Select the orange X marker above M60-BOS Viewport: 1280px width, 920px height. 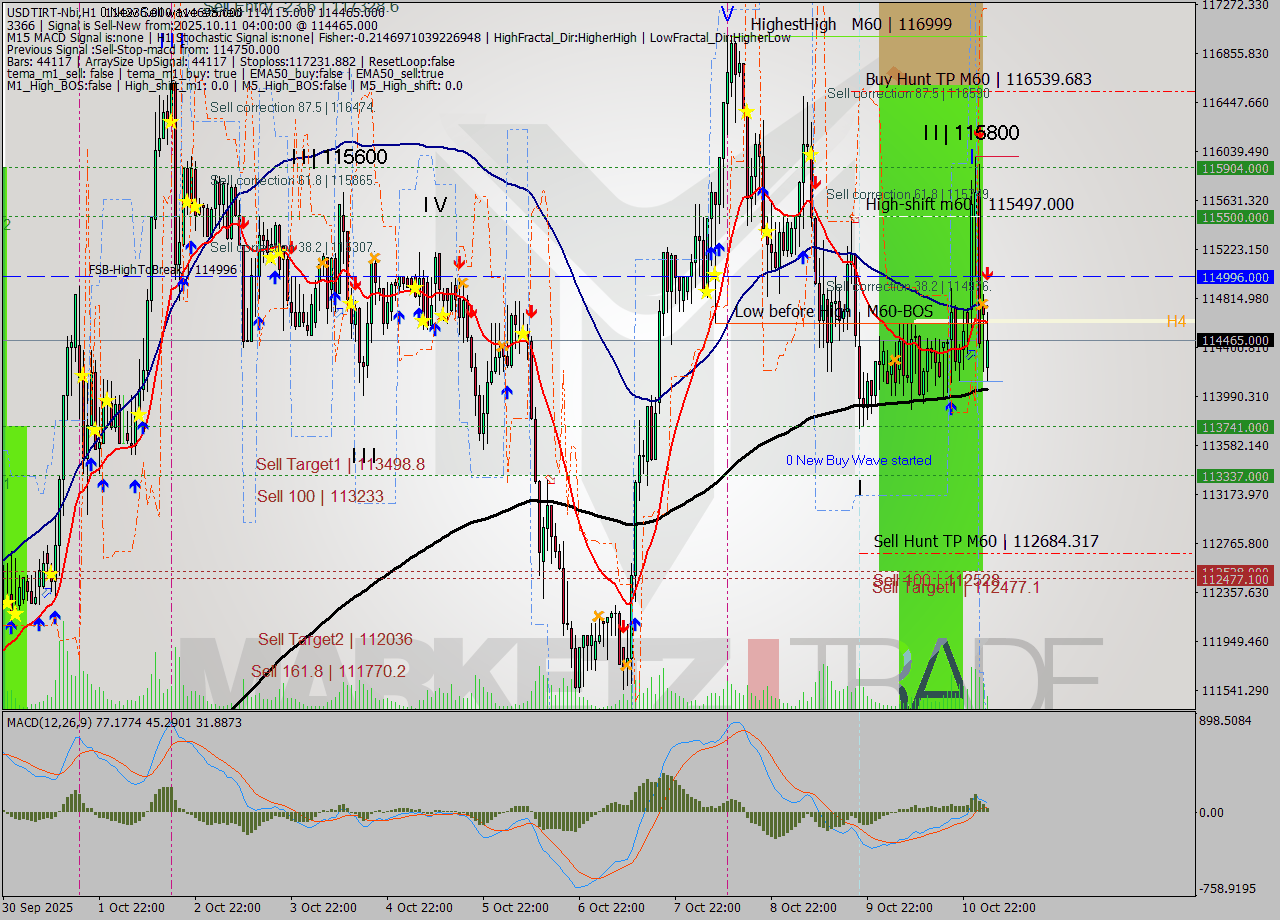tap(982, 305)
